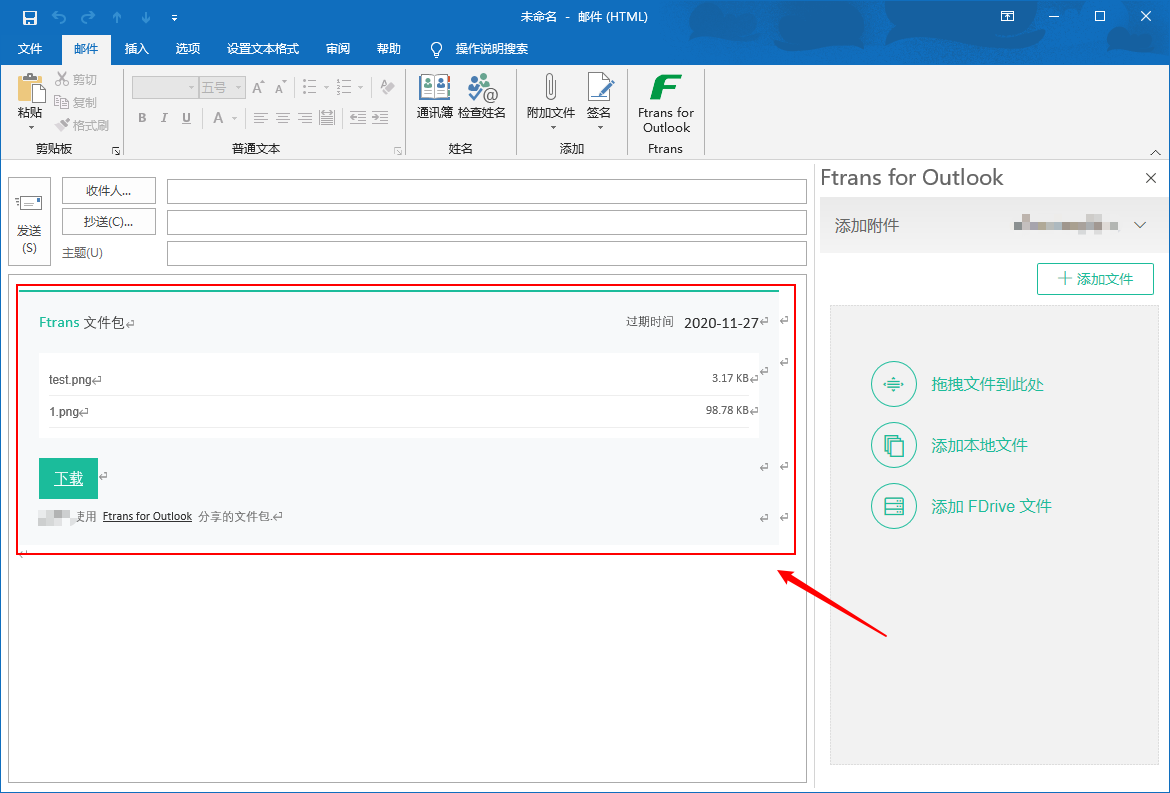Click the 签名 signature icon
Viewport: 1170px width, 793px height.
599,88
